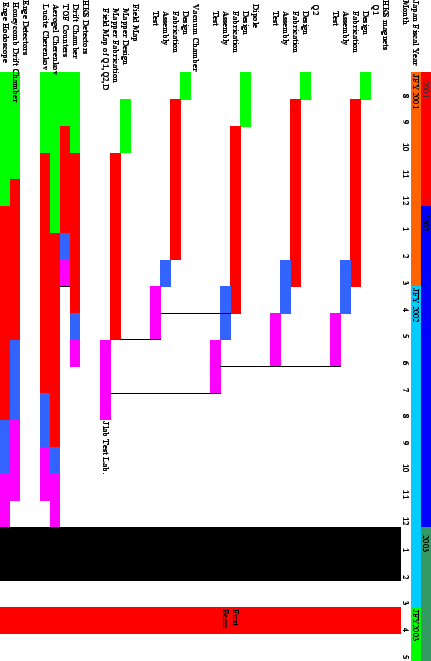Select the "JFY2003" green fiscal year band
This screenshot has width=431, height=661.
click(x=416, y=634)
